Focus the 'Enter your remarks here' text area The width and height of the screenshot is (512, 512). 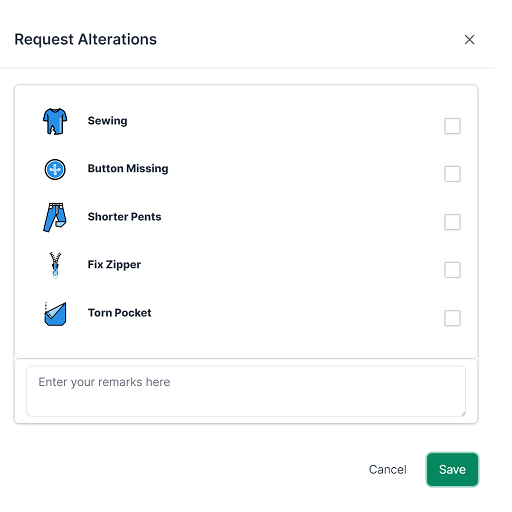[x=246, y=391]
